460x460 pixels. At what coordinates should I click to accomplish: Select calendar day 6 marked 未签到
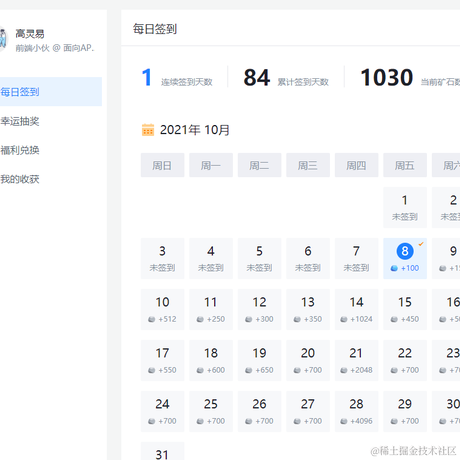308,258
